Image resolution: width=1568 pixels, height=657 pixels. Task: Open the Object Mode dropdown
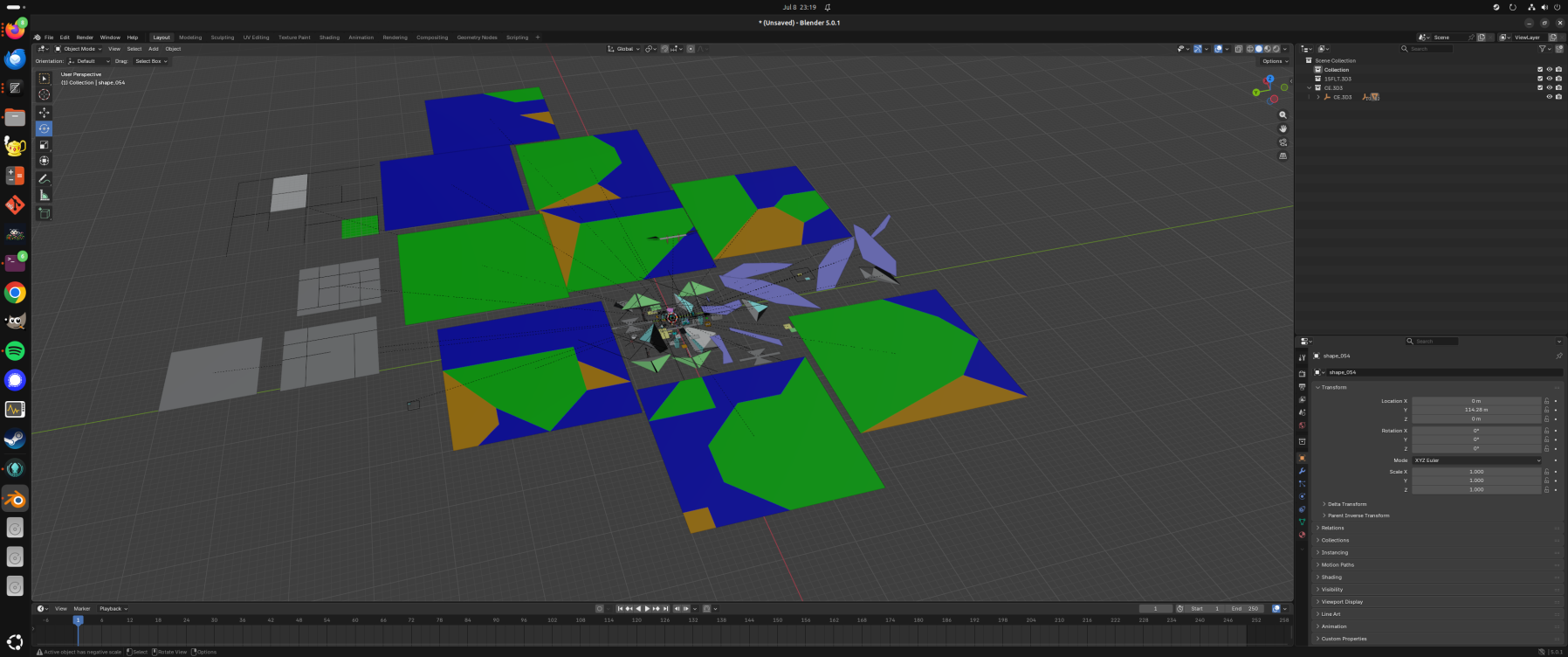pos(79,49)
